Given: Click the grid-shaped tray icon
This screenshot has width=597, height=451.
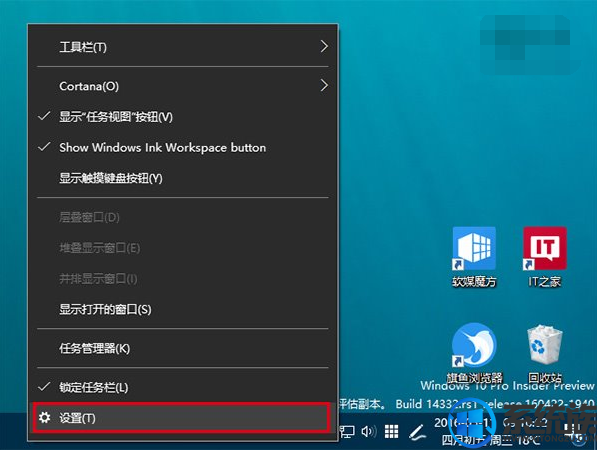Looking at the screenshot, I should coord(391,432).
